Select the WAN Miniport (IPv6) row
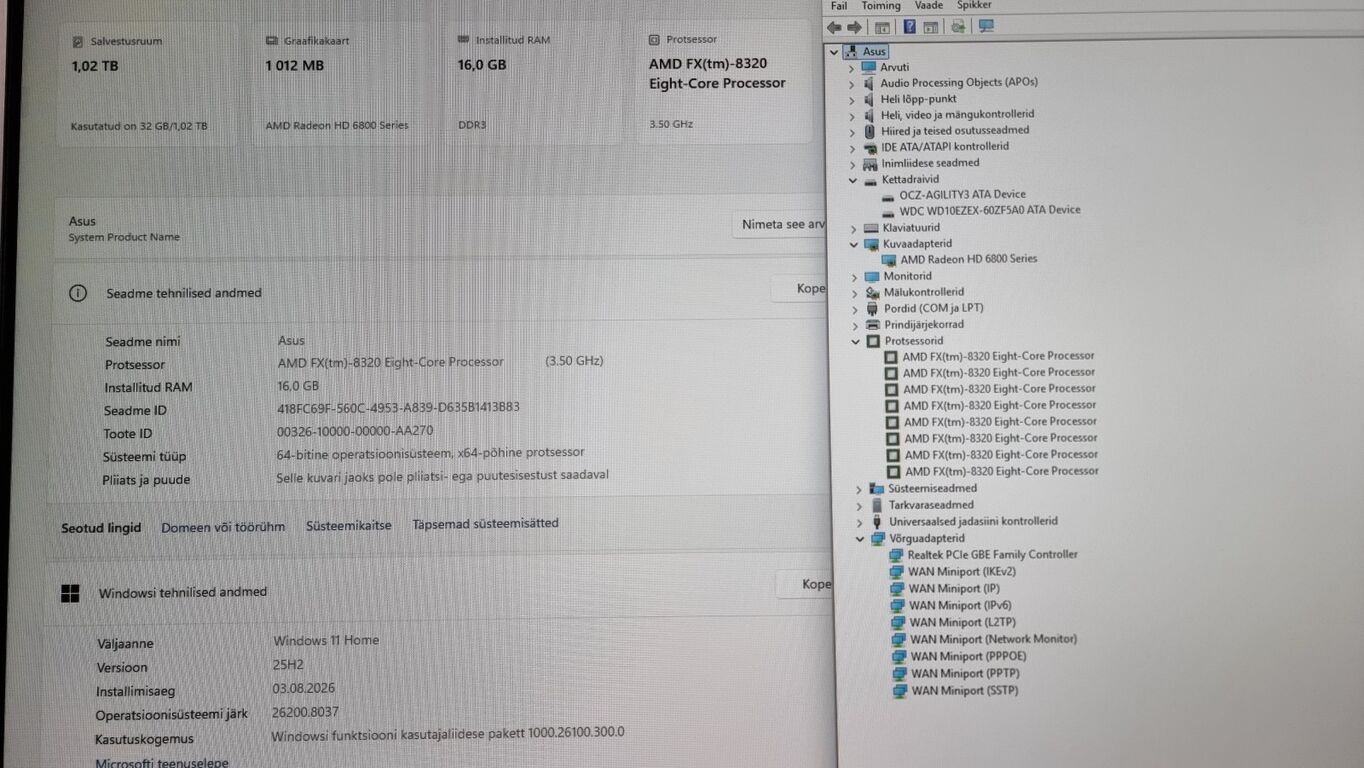This screenshot has height=768, width=1364. click(x=960, y=606)
